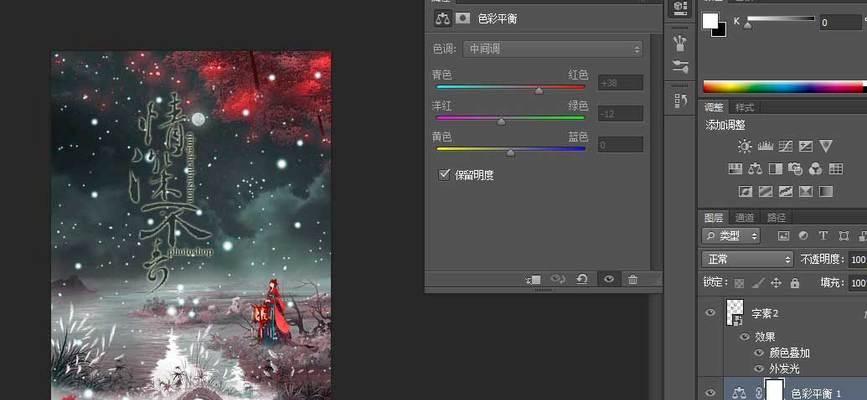867x400 pixels.
Task: Click the cyan-red value field +38
Action: [x=620, y=82]
